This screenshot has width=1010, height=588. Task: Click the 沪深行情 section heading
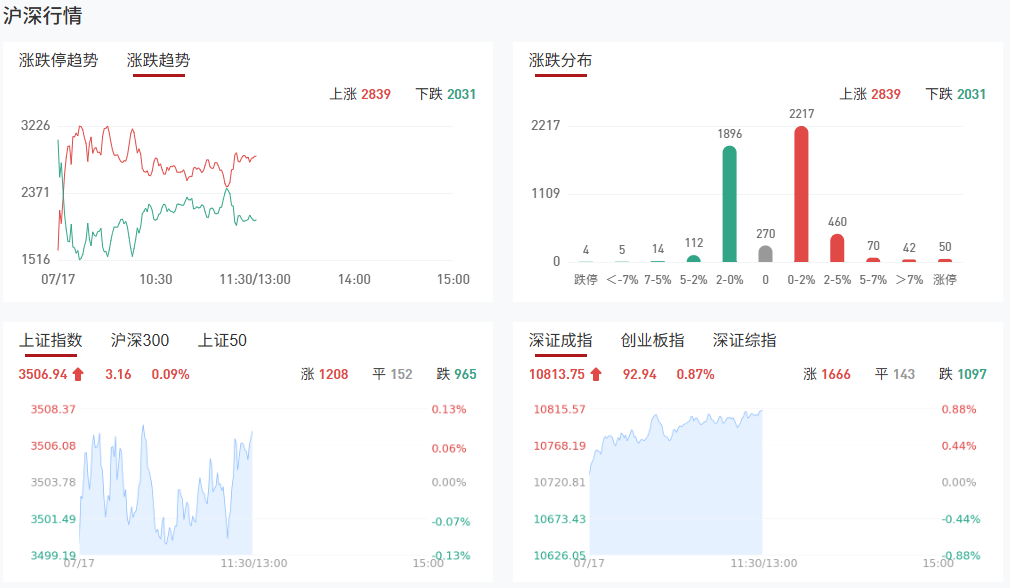(x=42, y=15)
